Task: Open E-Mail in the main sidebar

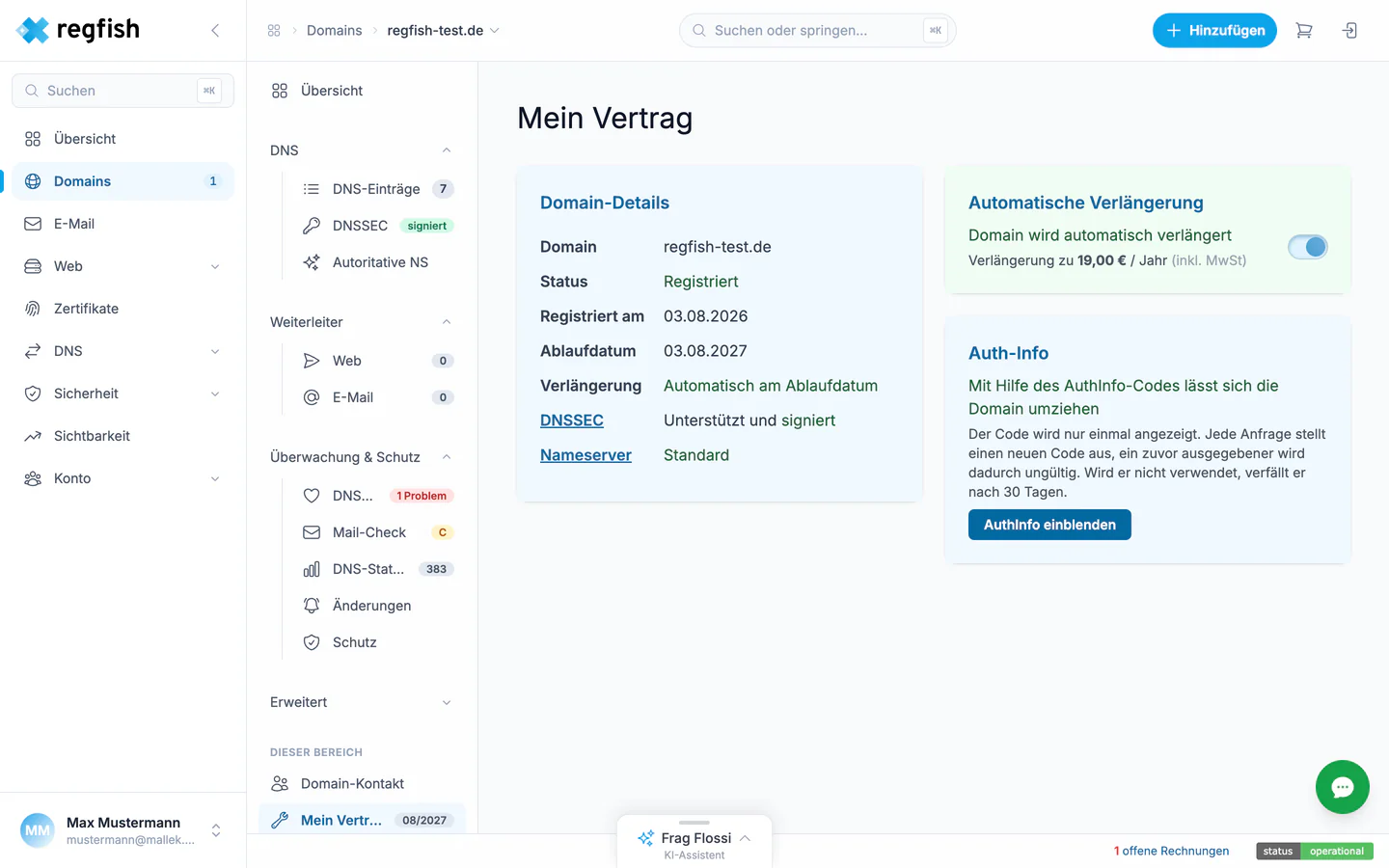Action: point(123,224)
